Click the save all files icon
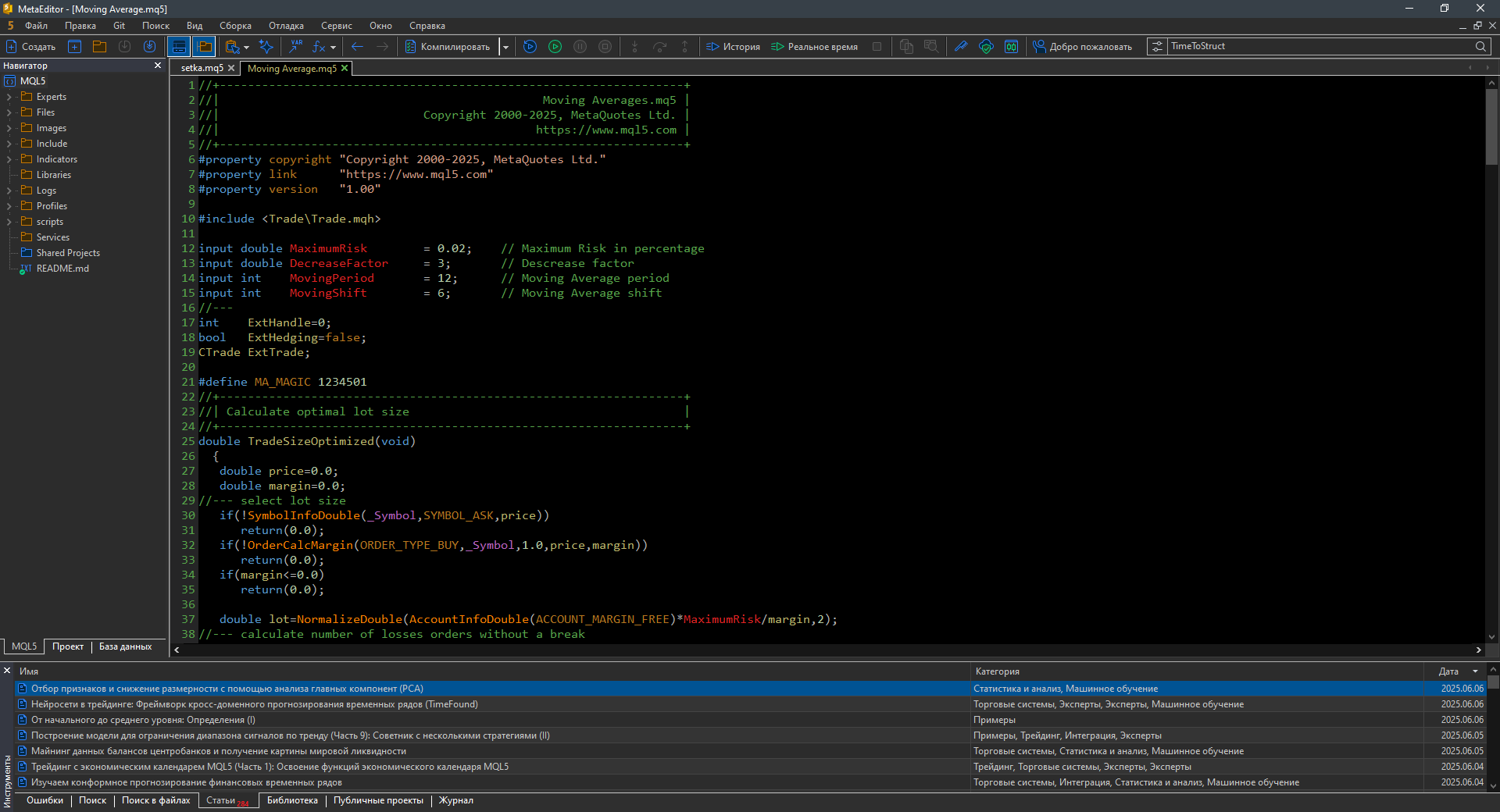Image resolution: width=1500 pixels, height=812 pixels. (149, 47)
